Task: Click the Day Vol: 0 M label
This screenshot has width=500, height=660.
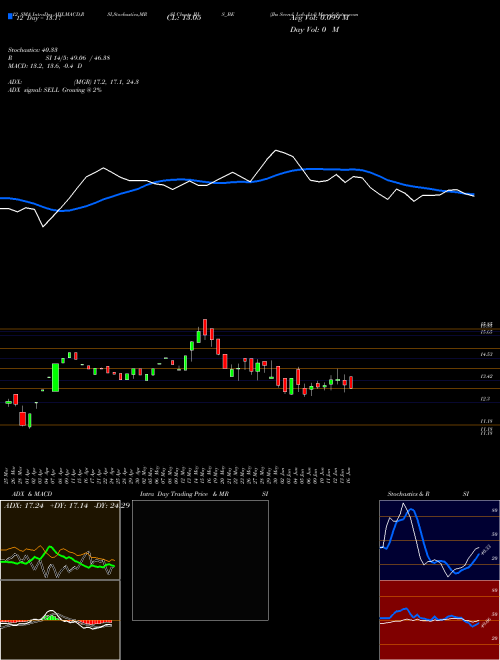Action: [x=314, y=30]
